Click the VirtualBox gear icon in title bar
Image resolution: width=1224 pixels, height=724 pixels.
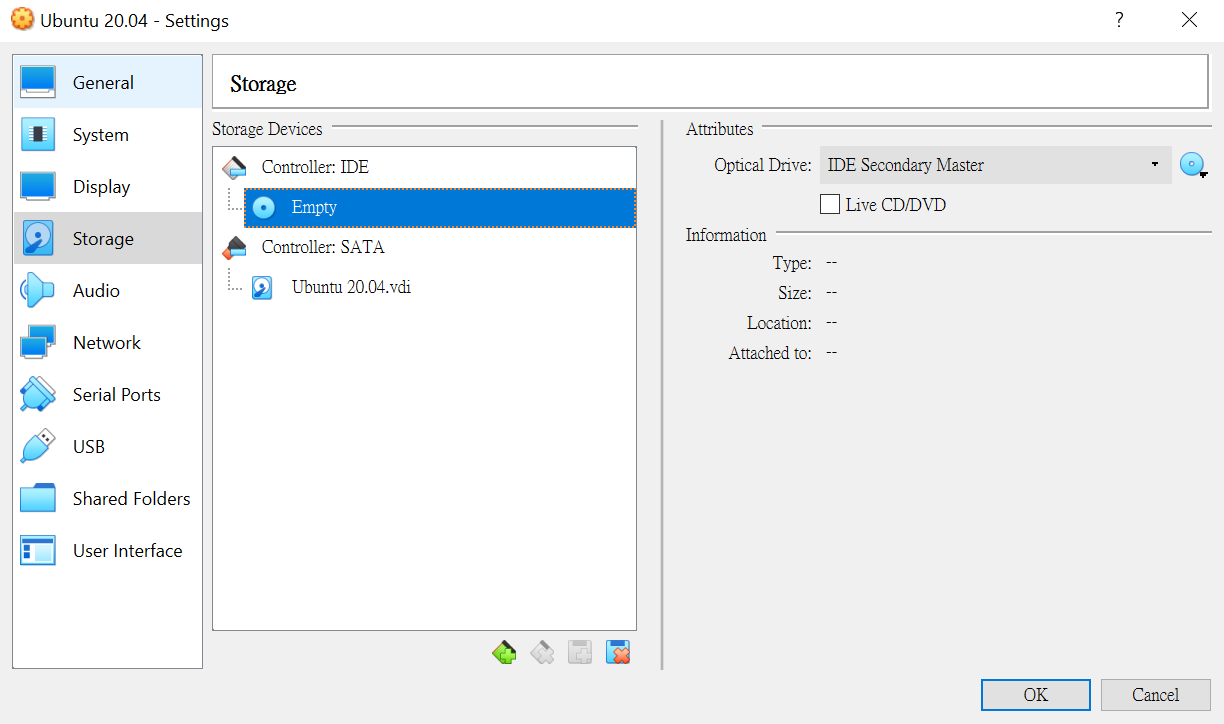point(22,20)
